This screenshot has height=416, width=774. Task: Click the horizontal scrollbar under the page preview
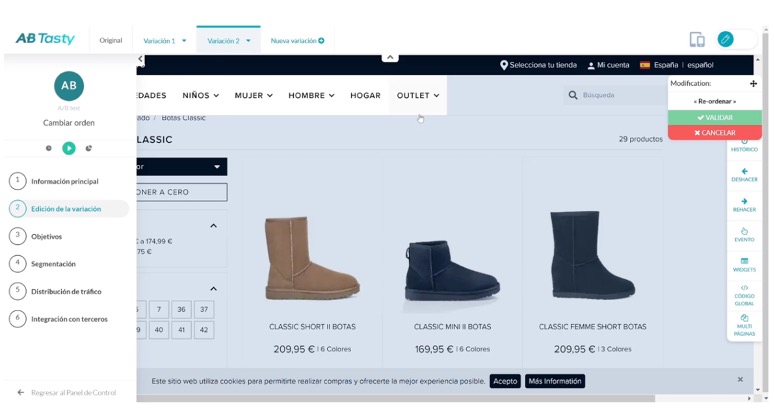click(x=395, y=398)
